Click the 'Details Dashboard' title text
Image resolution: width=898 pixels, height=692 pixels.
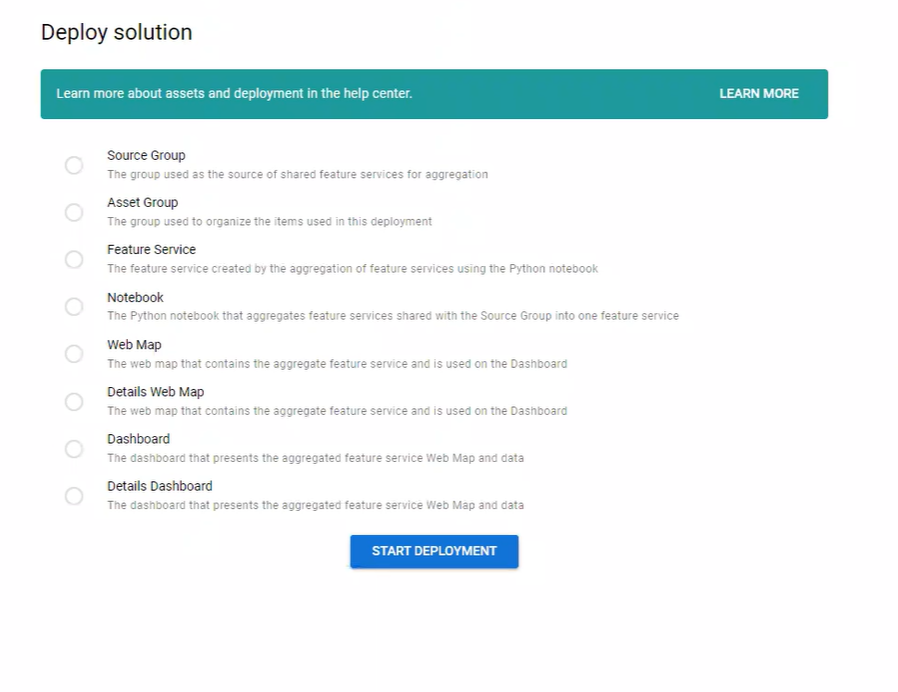coord(159,486)
